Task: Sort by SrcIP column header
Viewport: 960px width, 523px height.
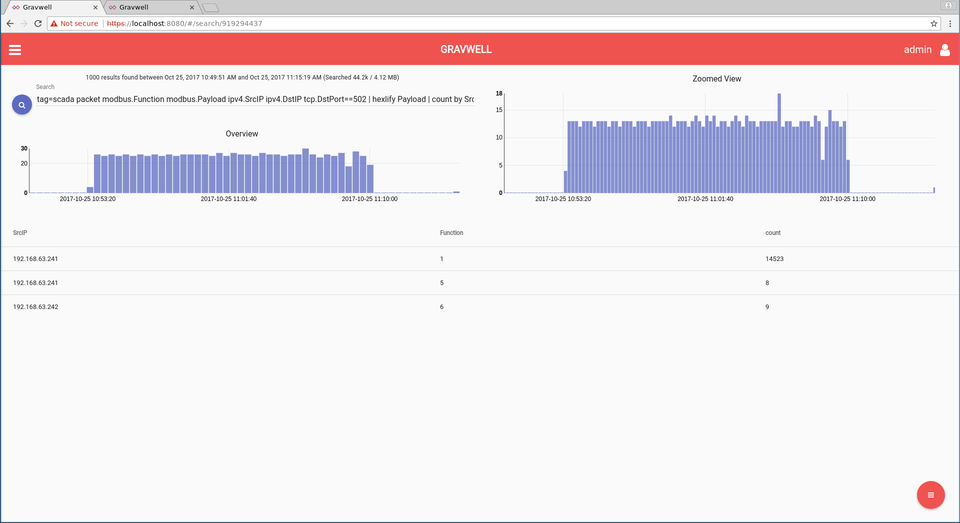Action: [20, 233]
